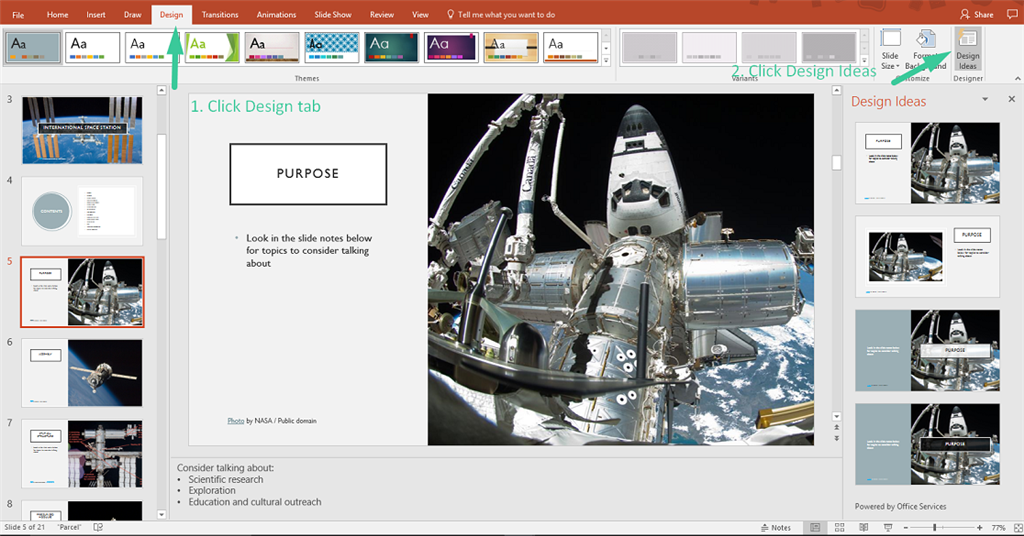Viewport: 1024px width, 536px height.
Task: Toggle the Notes pane button
Action: (x=776, y=528)
